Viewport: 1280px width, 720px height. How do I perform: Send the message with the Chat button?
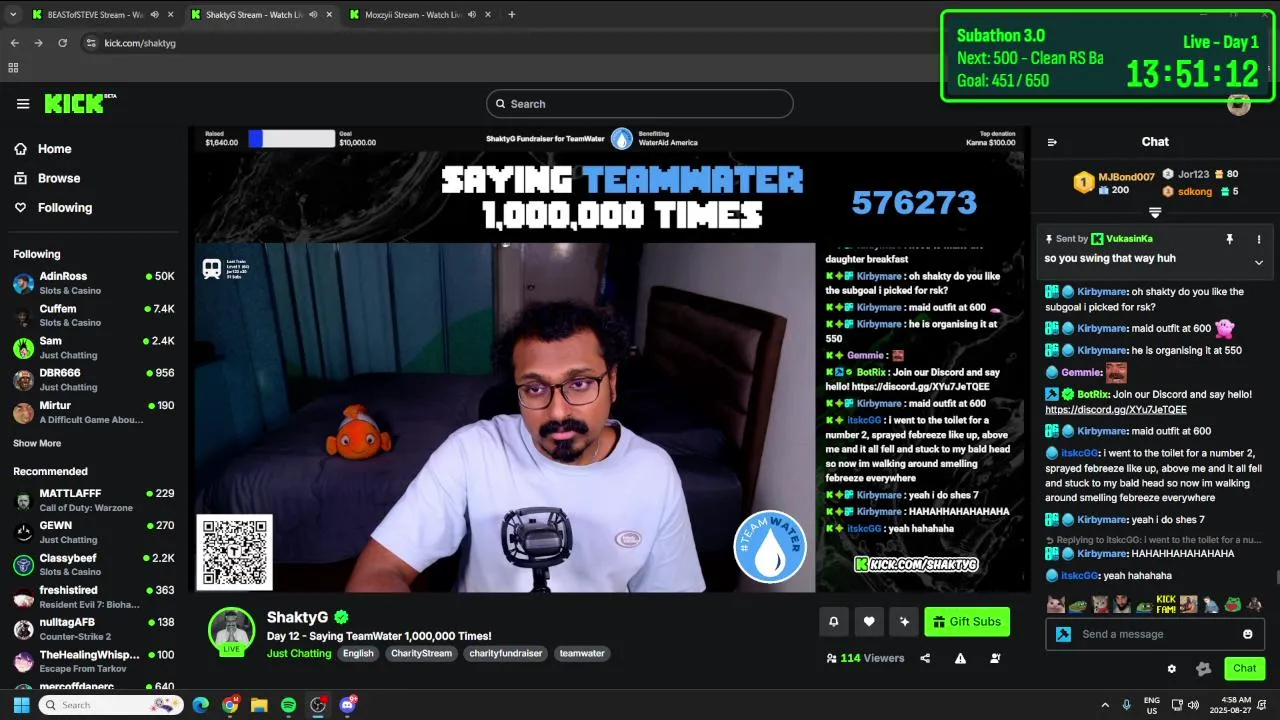pos(1245,668)
